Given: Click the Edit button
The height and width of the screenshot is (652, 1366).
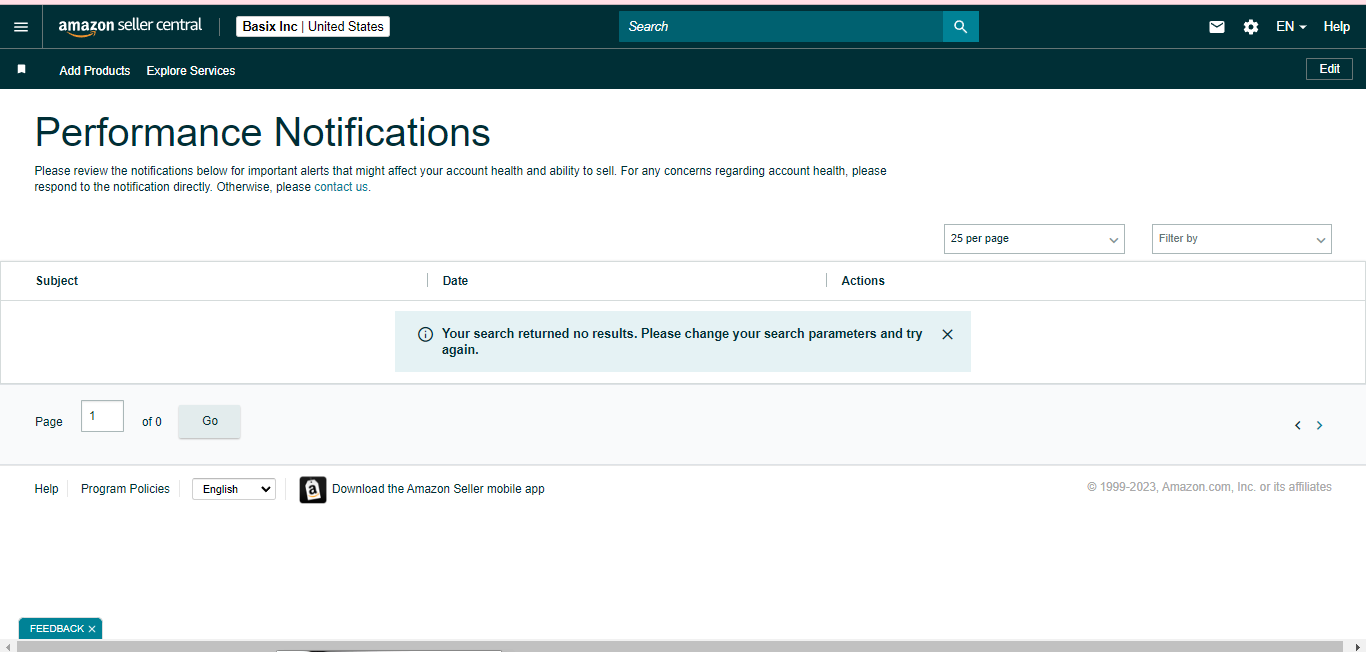Looking at the screenshot, I should click(x=1329, y=69).
